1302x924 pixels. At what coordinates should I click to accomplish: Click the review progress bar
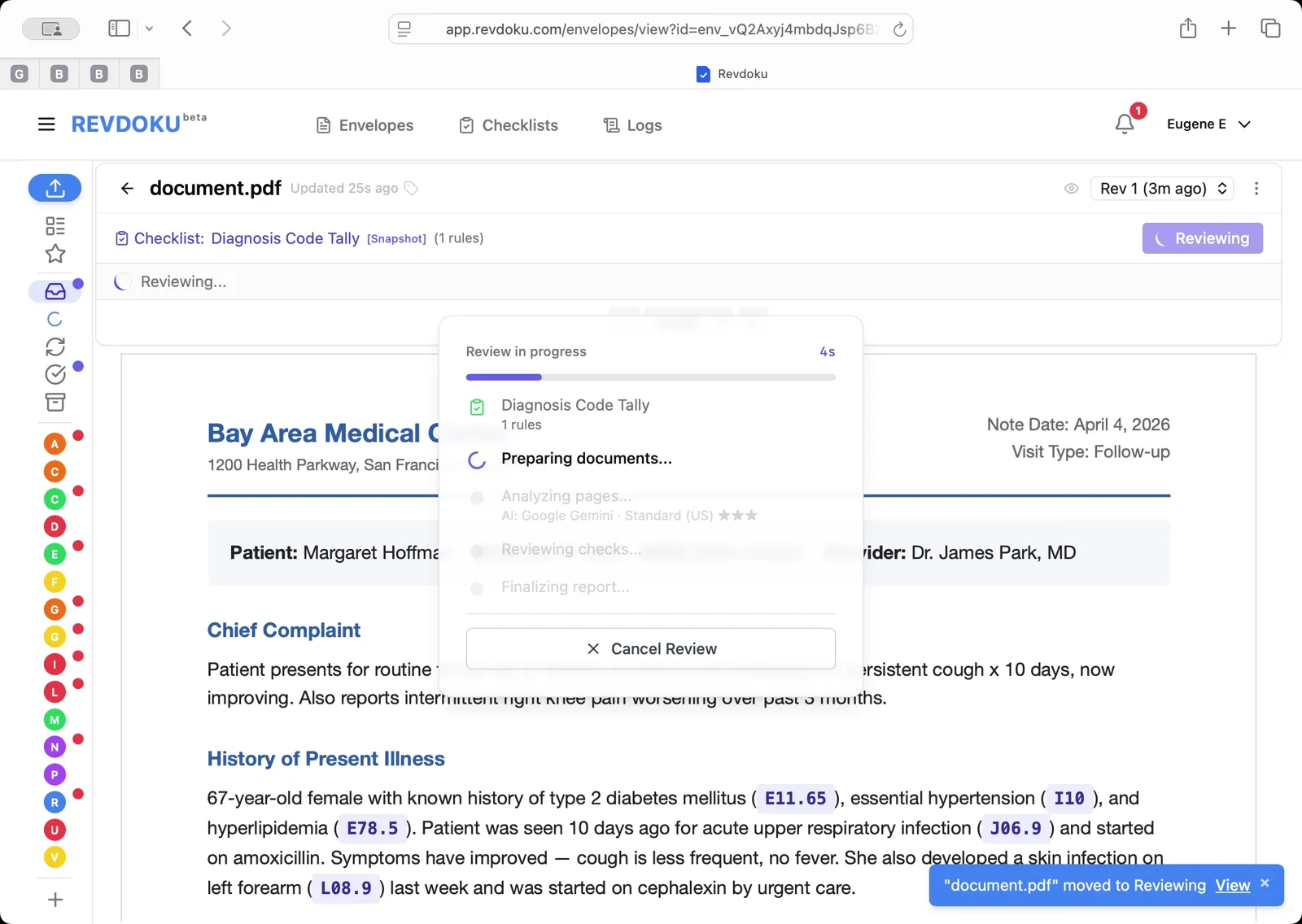650,377
